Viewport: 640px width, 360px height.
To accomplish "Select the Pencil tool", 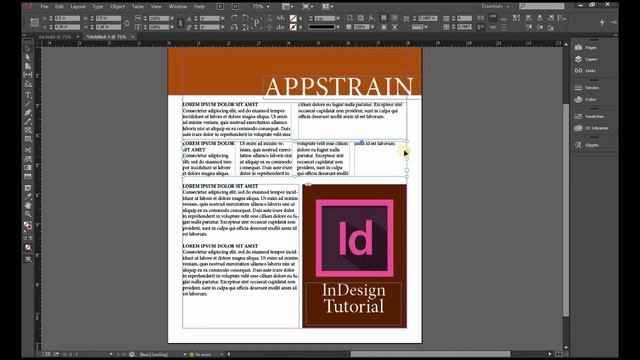I will tap(28, 122).
